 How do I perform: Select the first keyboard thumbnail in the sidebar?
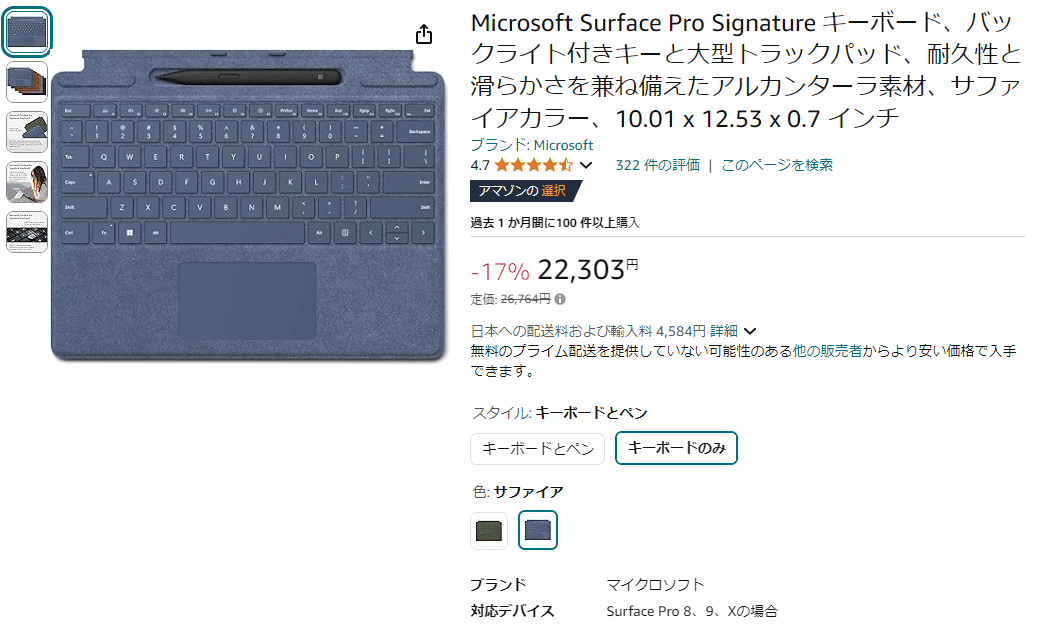(26, 30)
